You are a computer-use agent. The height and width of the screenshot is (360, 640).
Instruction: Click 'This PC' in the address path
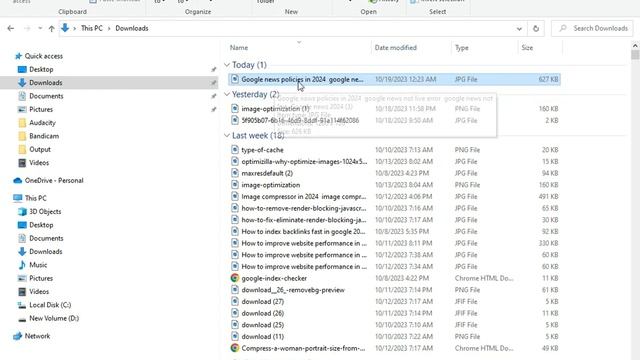point(92,28)
